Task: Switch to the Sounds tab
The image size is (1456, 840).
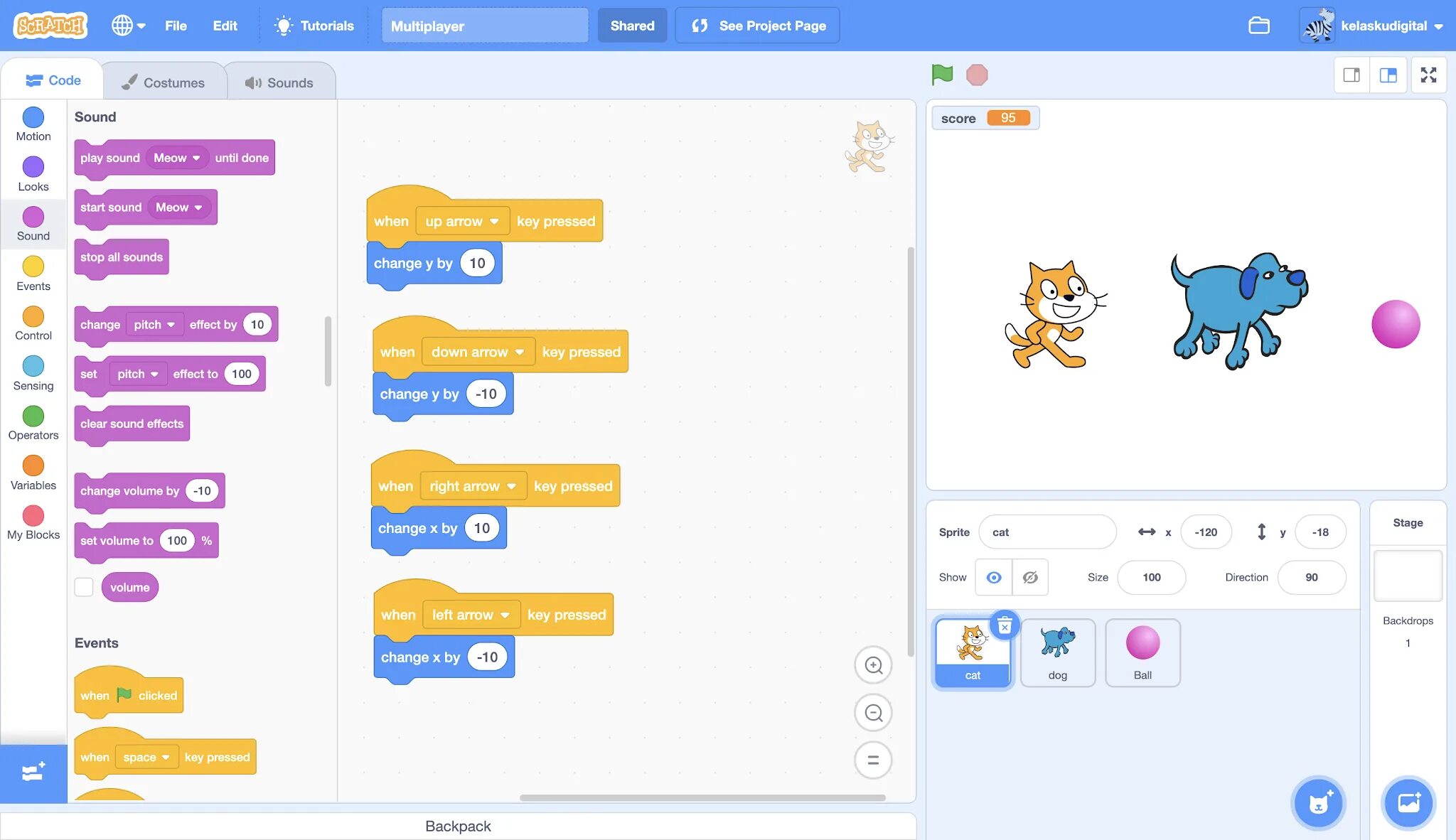Action: tap(280, 82)
